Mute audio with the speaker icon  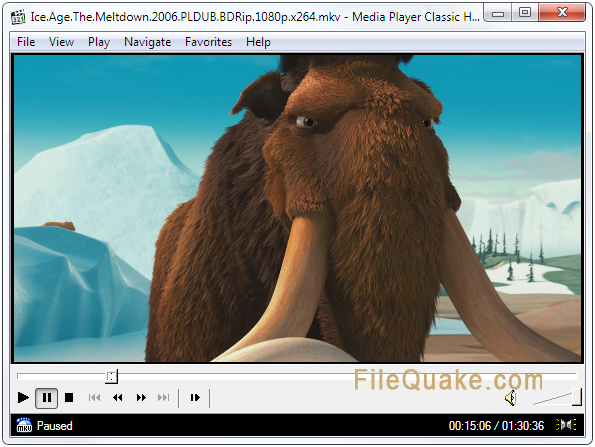tap(511, 398)
